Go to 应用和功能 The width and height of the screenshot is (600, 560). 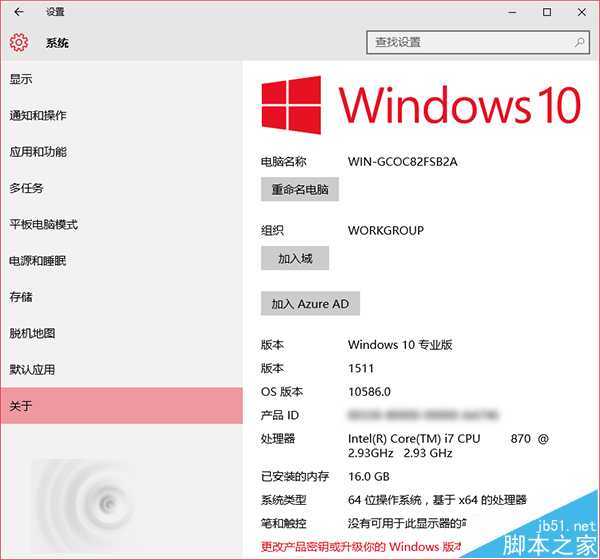tap(121, 152)
